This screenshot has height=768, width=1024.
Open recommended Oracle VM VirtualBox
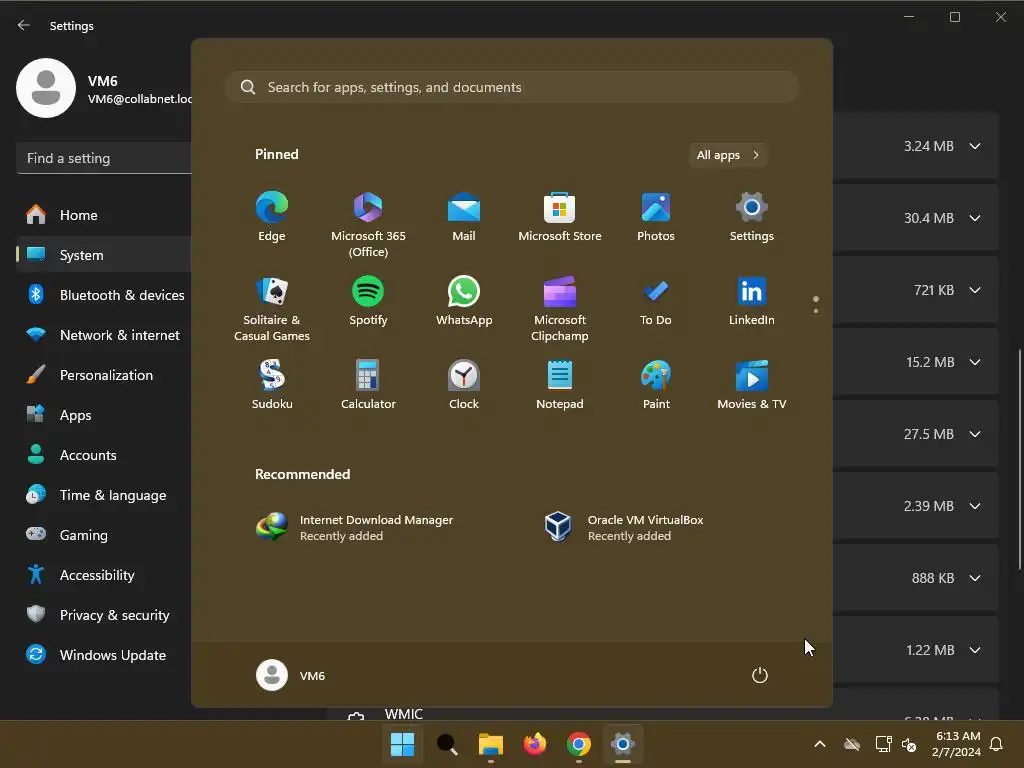(624, 528)
